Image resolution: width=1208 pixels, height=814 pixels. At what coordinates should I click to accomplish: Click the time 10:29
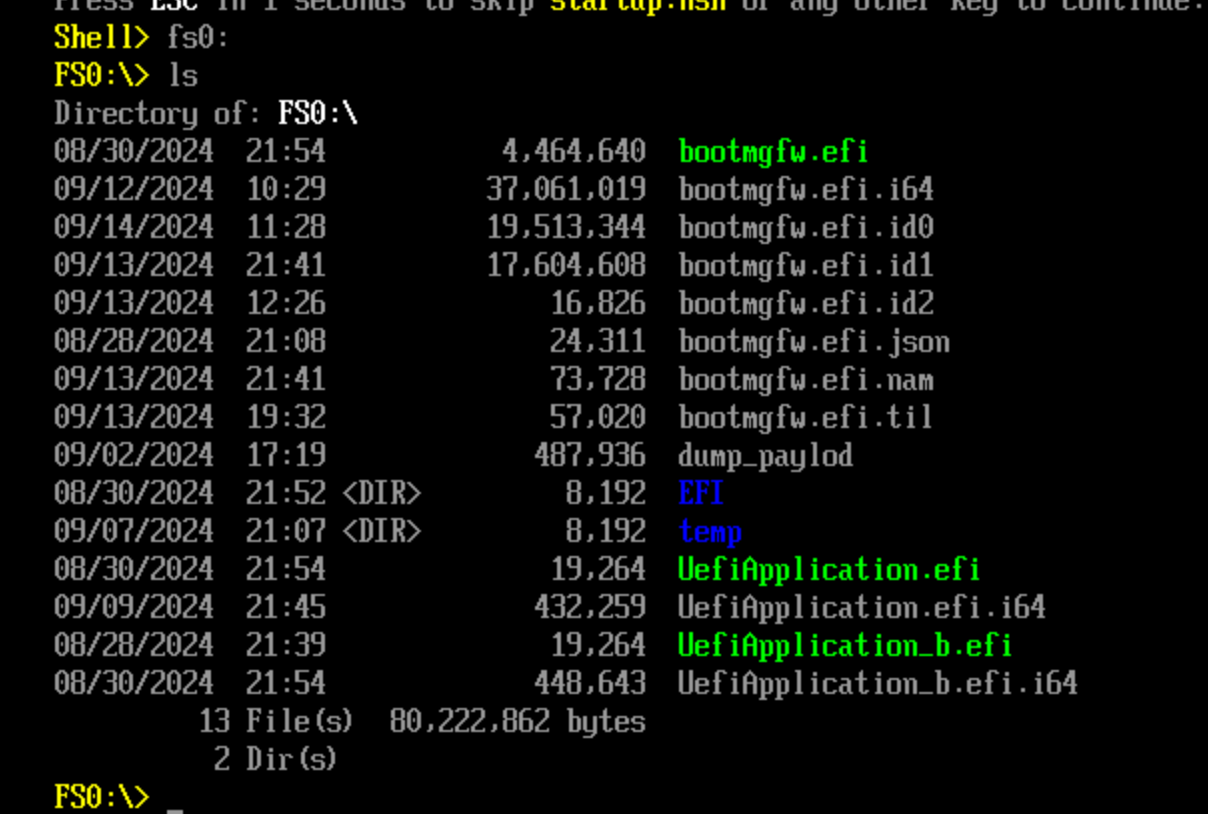(286, 190)
